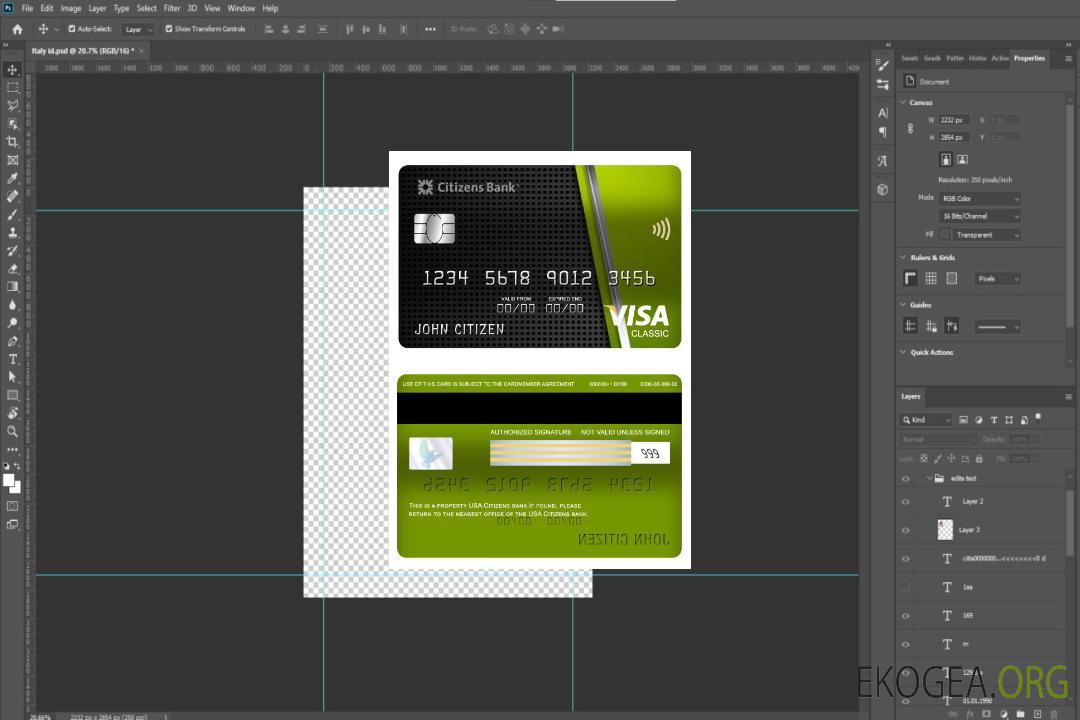Viewport: 1080px width, 720px height.
Task: Hide the '169' text layer
Action: click(906, 616)
